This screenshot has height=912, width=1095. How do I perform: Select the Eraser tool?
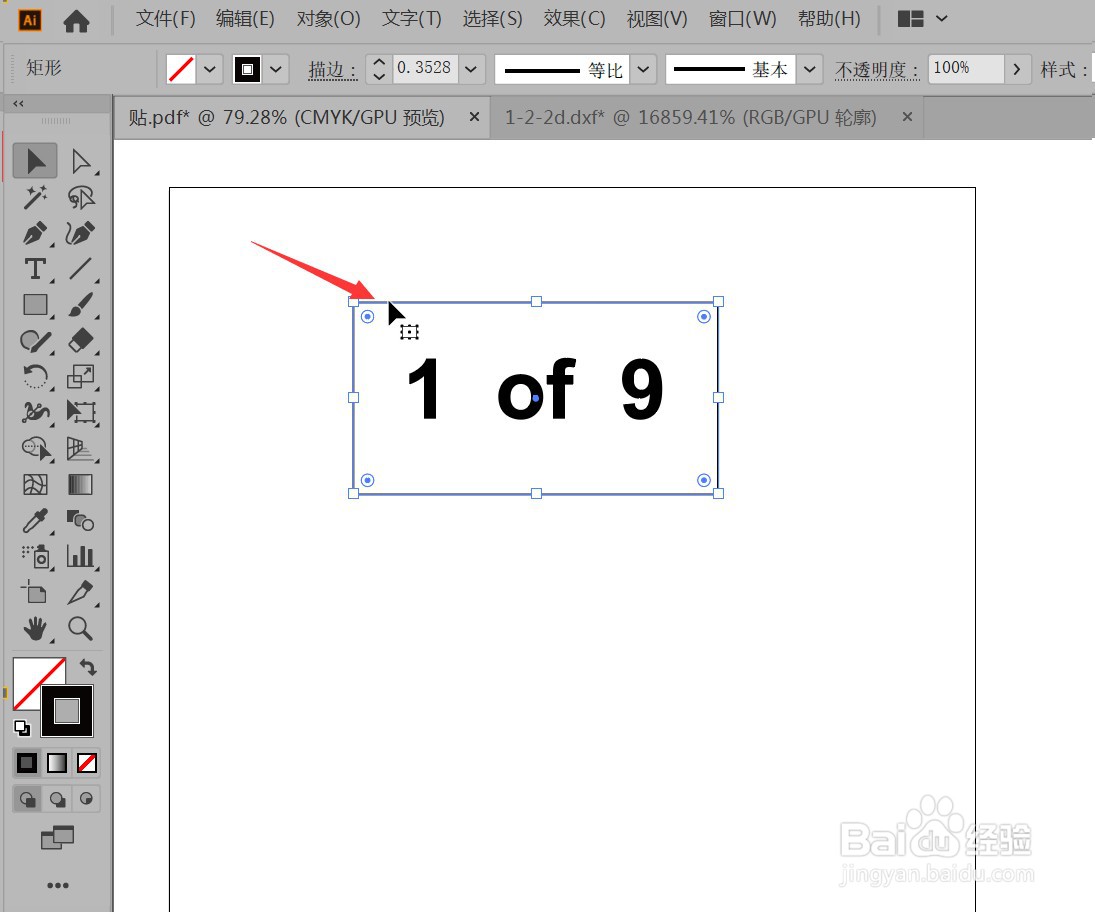(81, 341)
